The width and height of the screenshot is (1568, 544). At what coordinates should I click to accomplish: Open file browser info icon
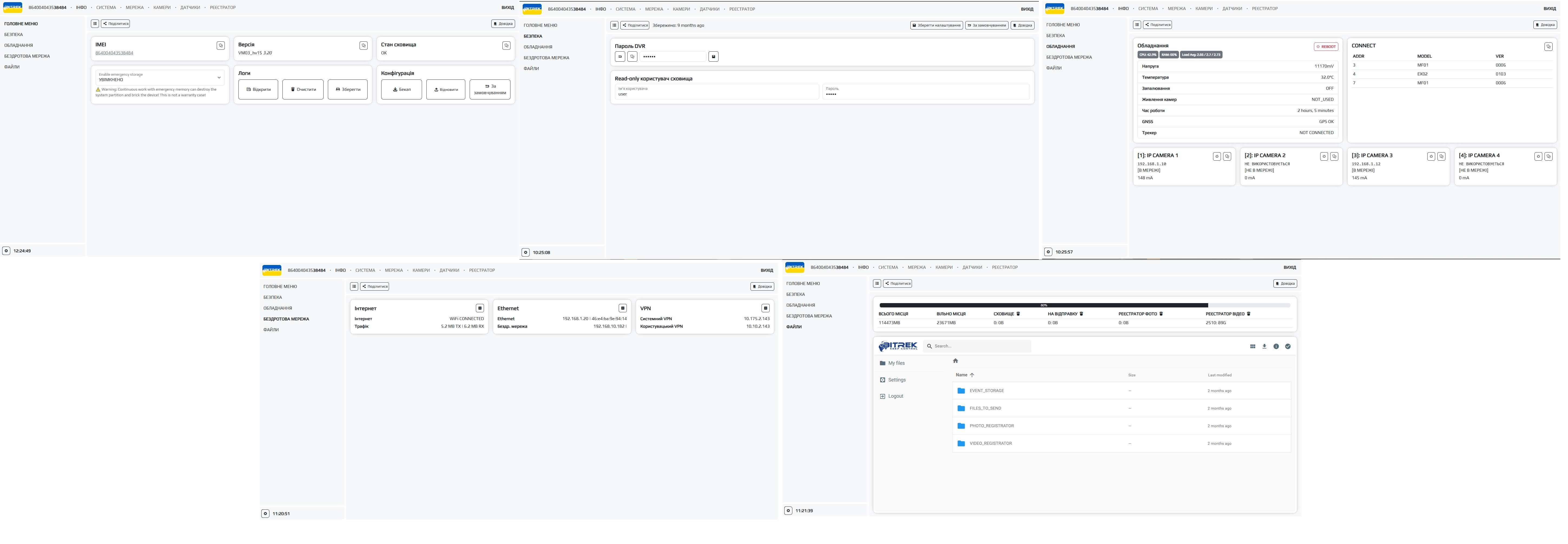tap(1276, 346)
